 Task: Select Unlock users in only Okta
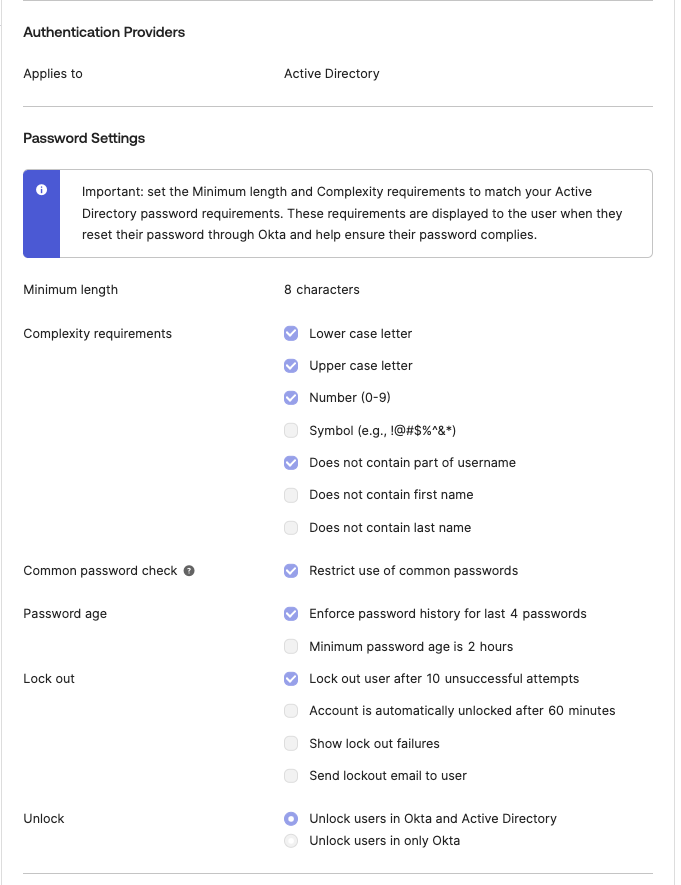290,840
